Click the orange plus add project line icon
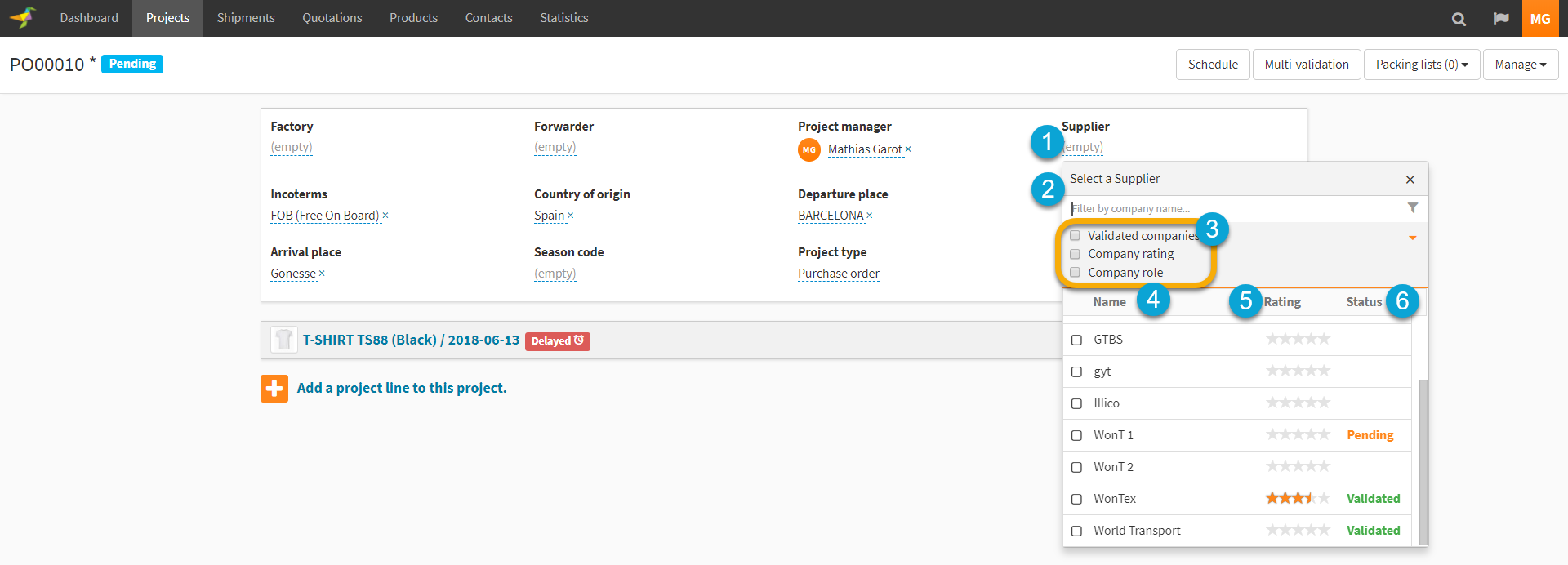Screen dimensions: 1568x565 [x=274, y=389]
